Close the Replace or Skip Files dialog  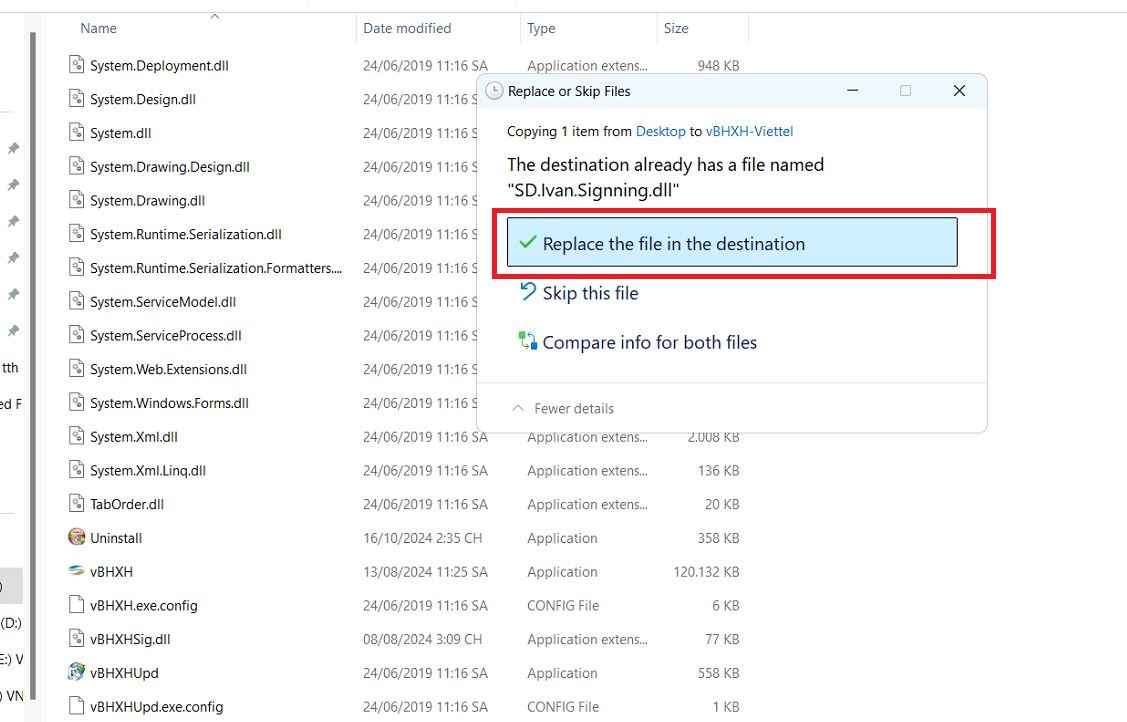point(959,91)
